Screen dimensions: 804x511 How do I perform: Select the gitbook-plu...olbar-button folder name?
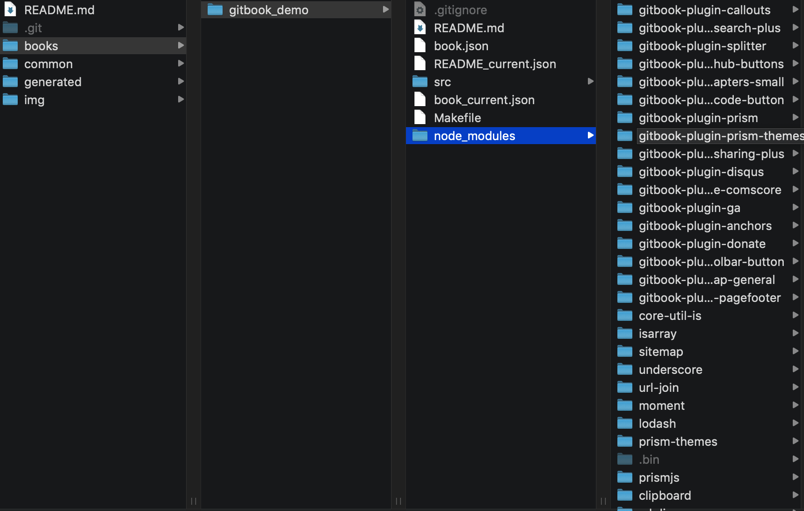click(x=711, y=261)
